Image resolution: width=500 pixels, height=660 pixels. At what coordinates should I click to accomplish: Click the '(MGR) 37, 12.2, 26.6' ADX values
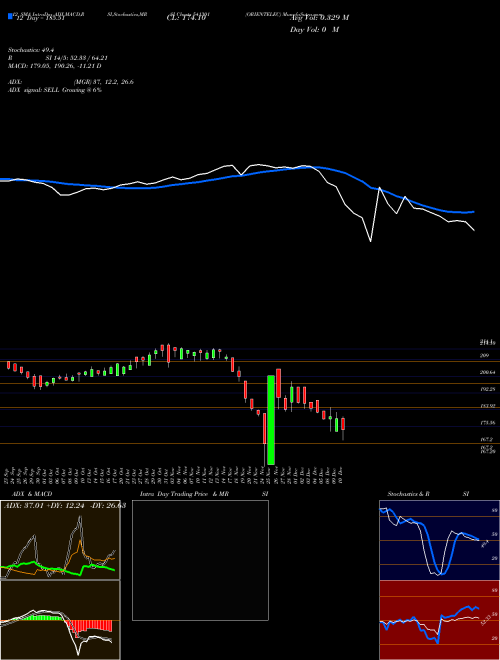[x=104, y=82]
